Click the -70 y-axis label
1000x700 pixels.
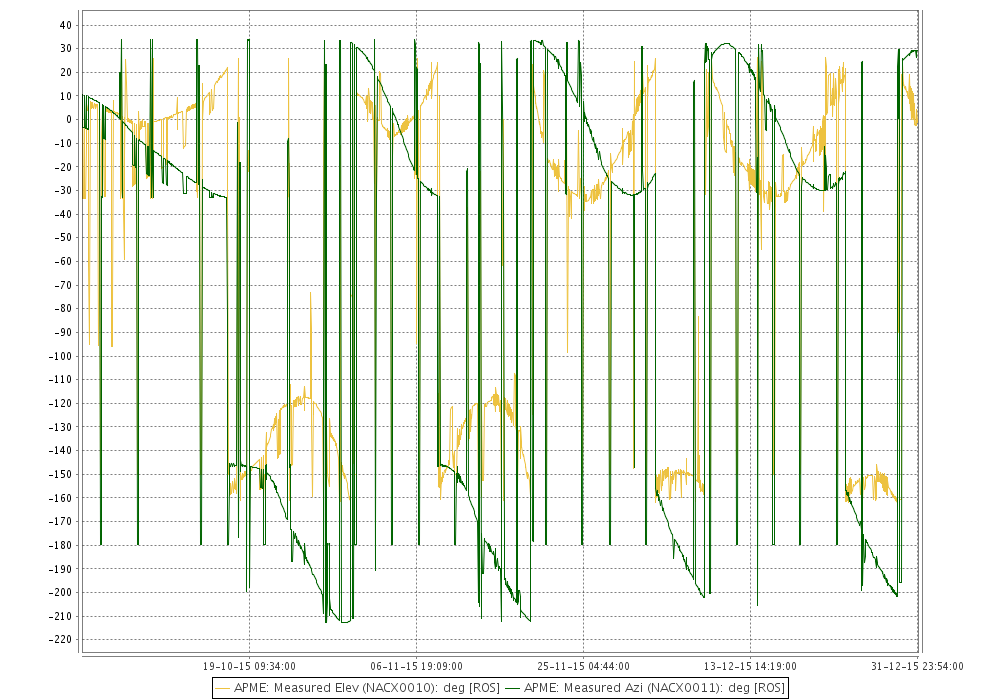click(63, 285)
